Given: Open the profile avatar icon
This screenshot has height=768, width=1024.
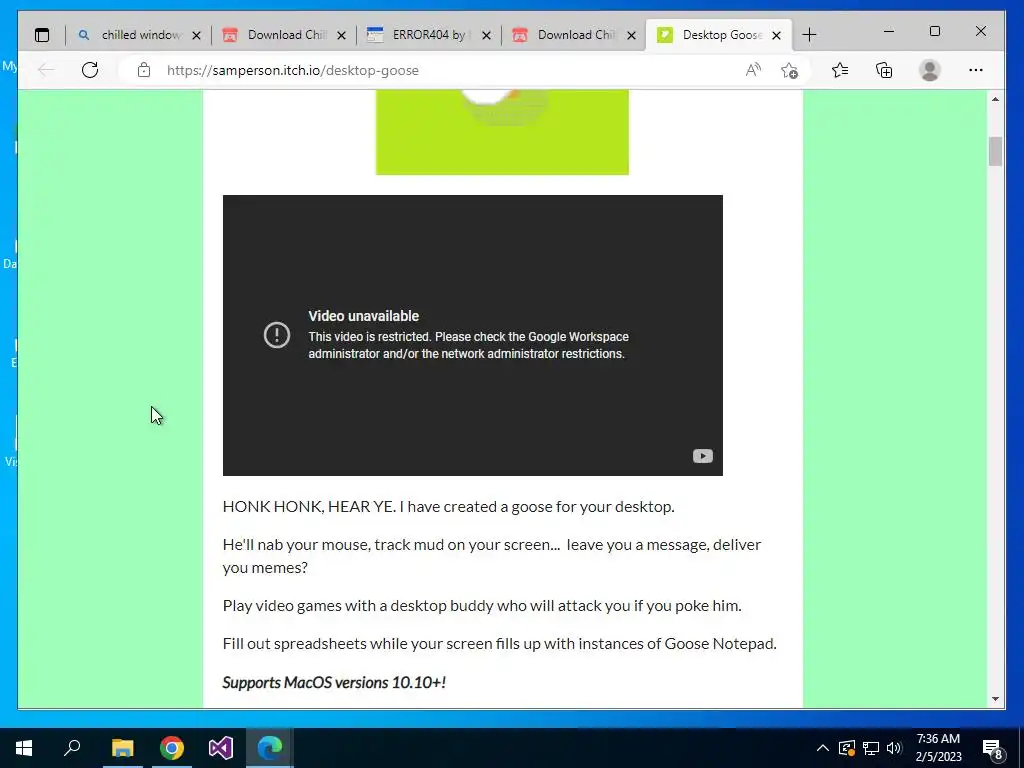Looking at the screenshot, I should click(929, 70).
